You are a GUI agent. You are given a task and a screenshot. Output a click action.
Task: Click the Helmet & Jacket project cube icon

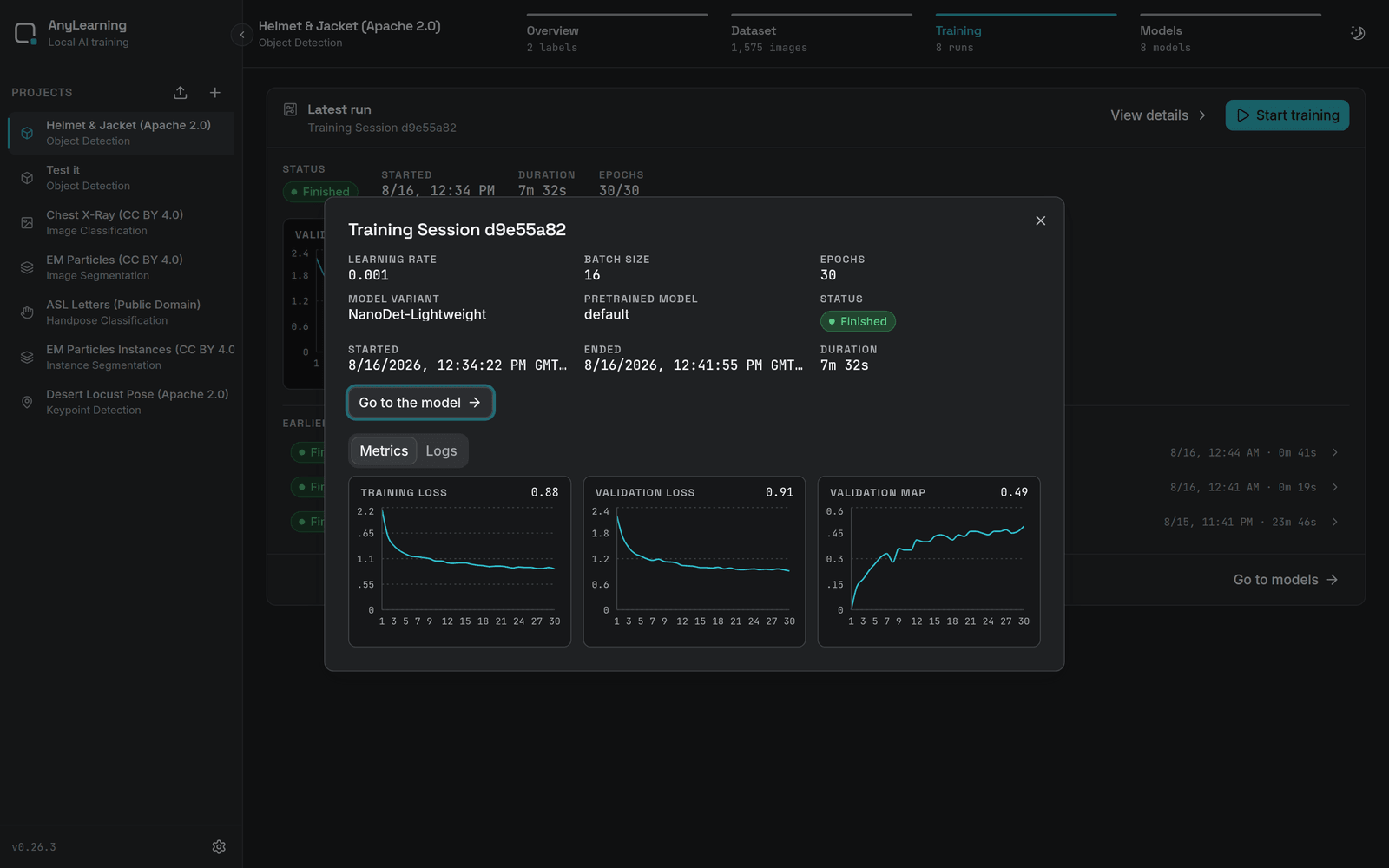pos(27,133)
